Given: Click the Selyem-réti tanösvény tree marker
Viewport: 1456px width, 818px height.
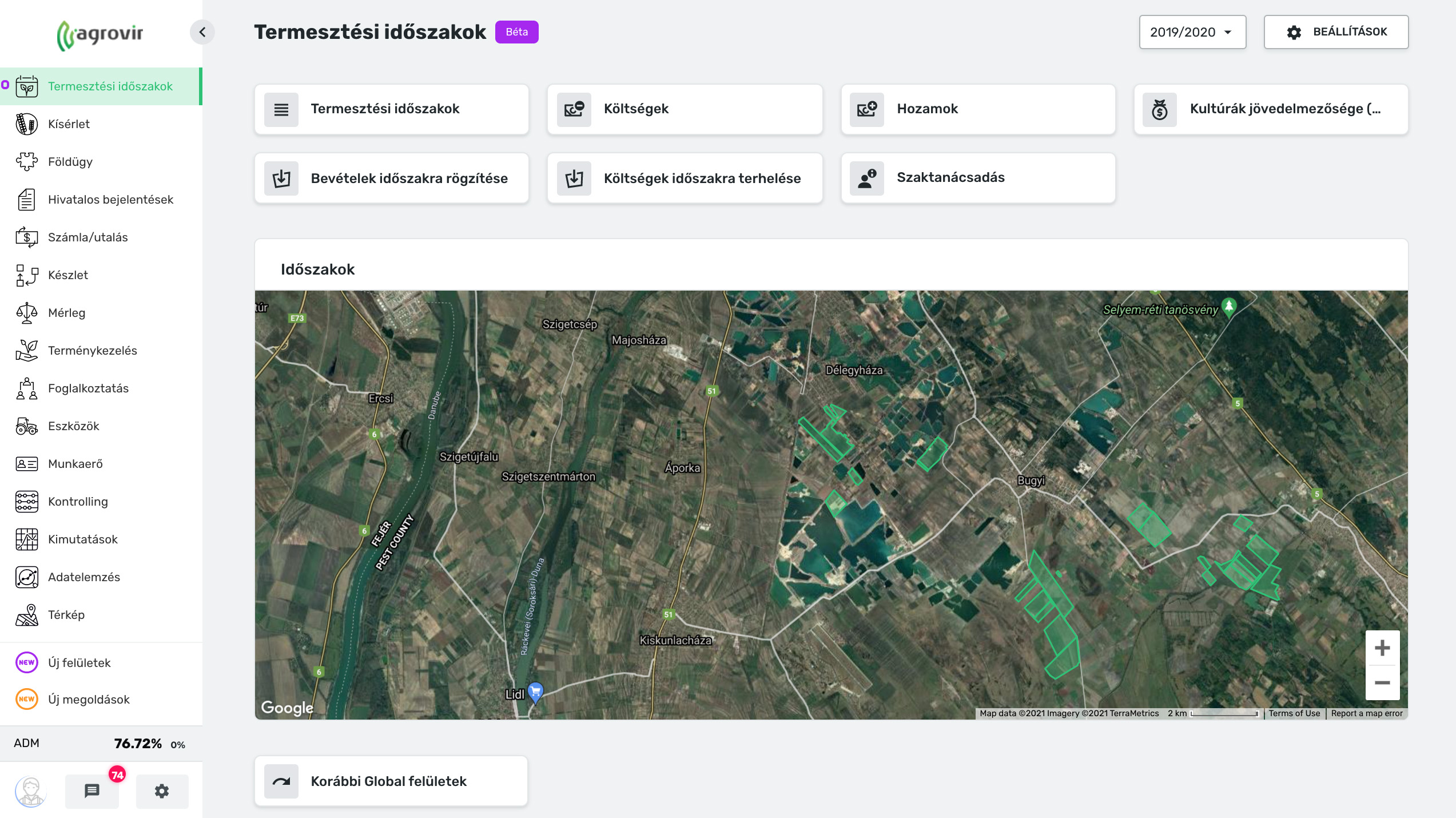Looking at the screenshot, I should [x=1228, y=307].
